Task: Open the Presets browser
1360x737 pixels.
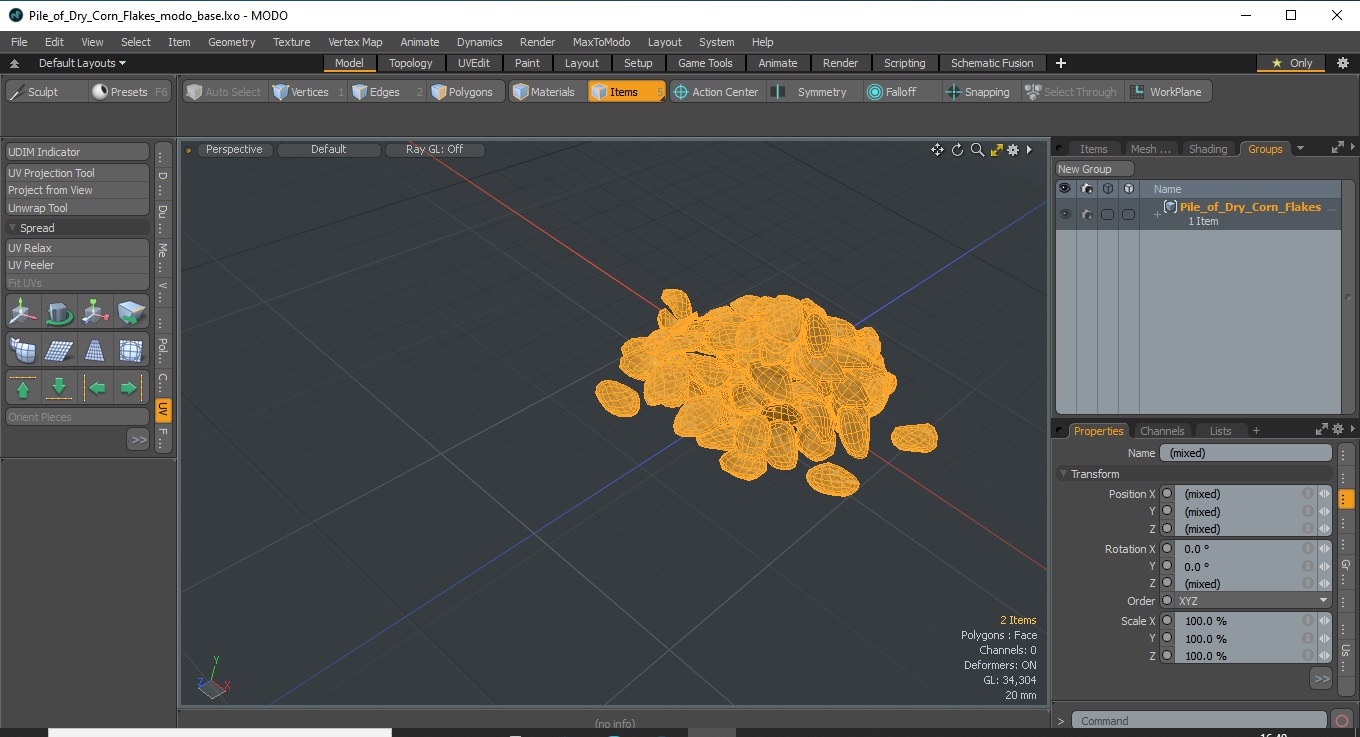Action: (131, 92)
